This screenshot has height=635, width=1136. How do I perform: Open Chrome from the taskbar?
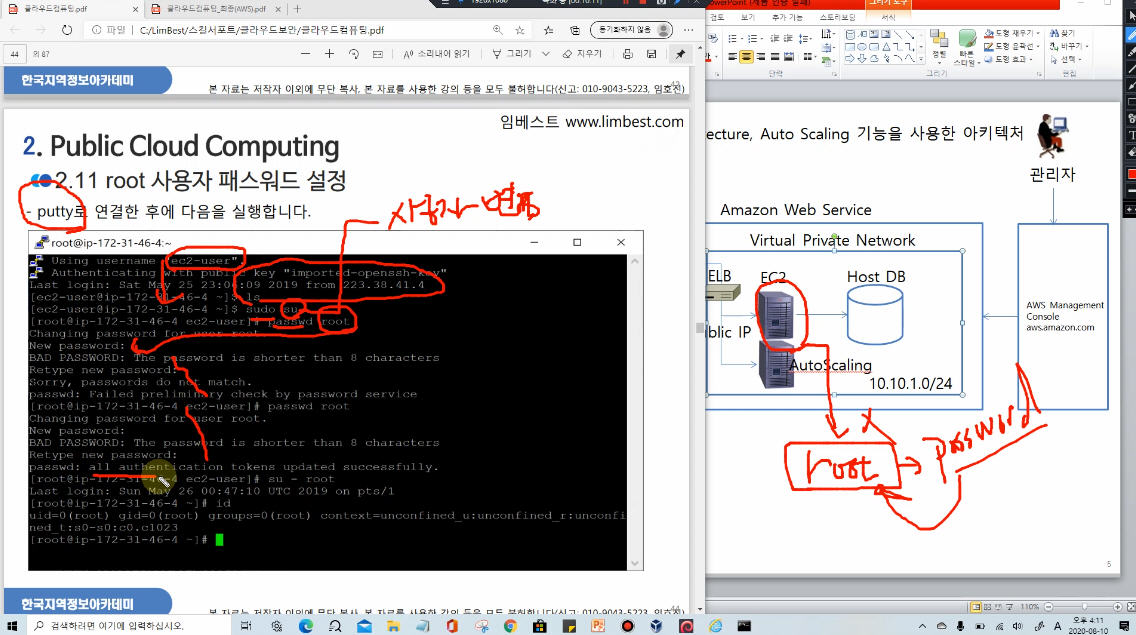pos(510,626)
